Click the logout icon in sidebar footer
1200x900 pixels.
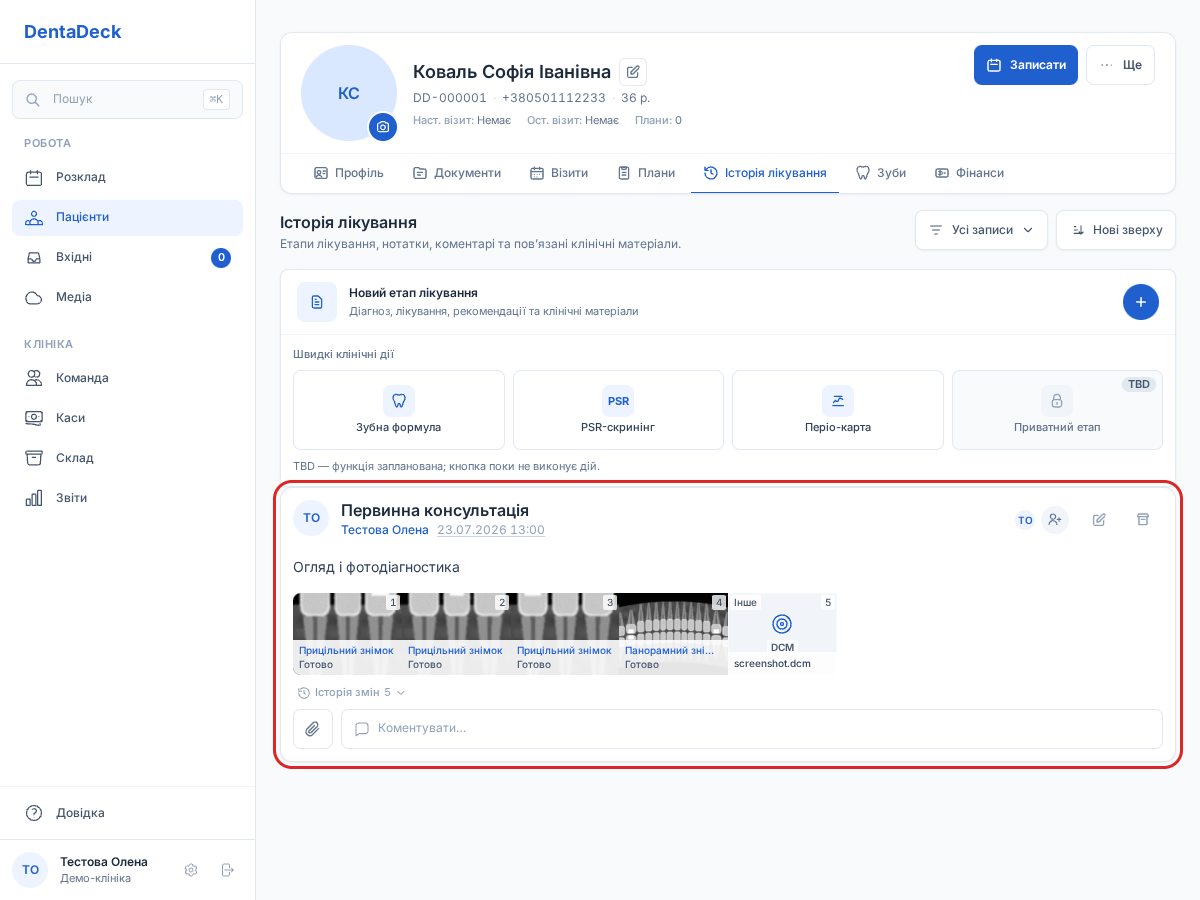click(x=227, y=870)
